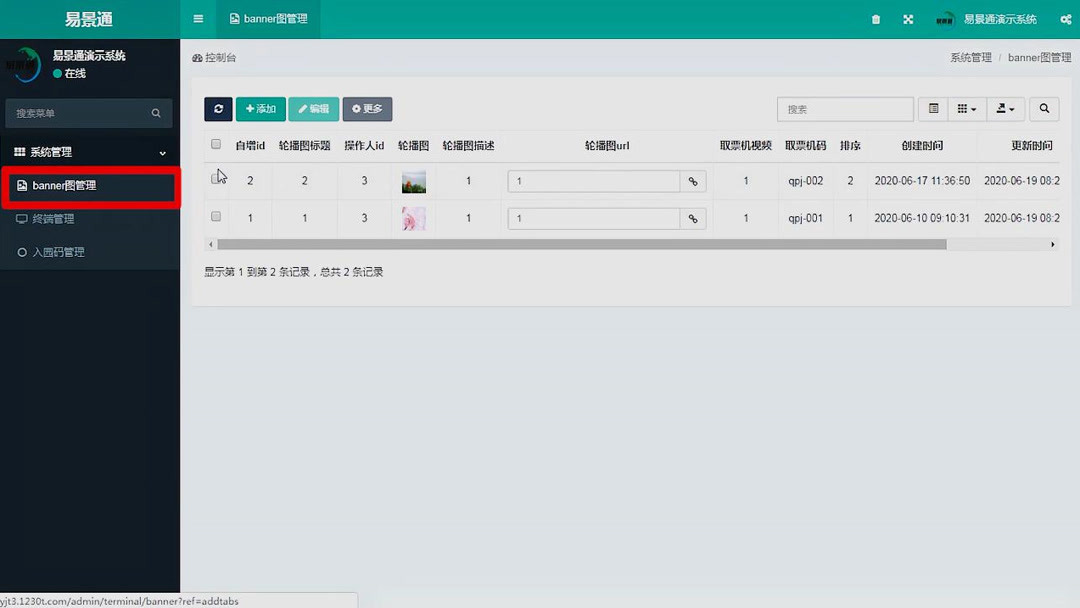Click the link icon beside the first 轮播图url input

point(694,180)
